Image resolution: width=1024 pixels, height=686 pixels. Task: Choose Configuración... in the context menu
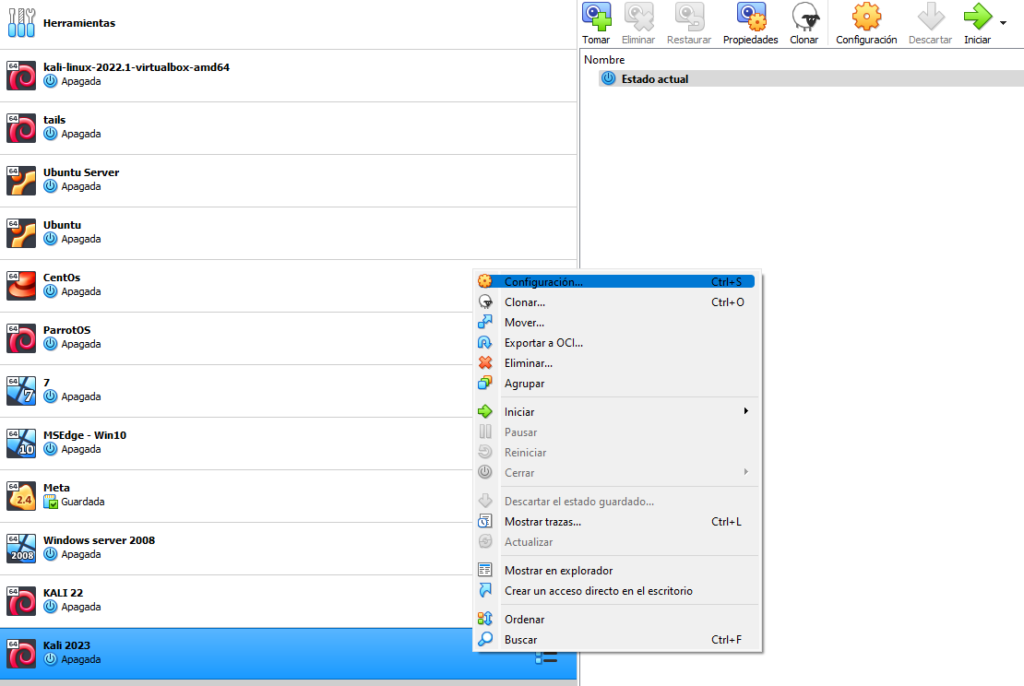pos(615,282)
